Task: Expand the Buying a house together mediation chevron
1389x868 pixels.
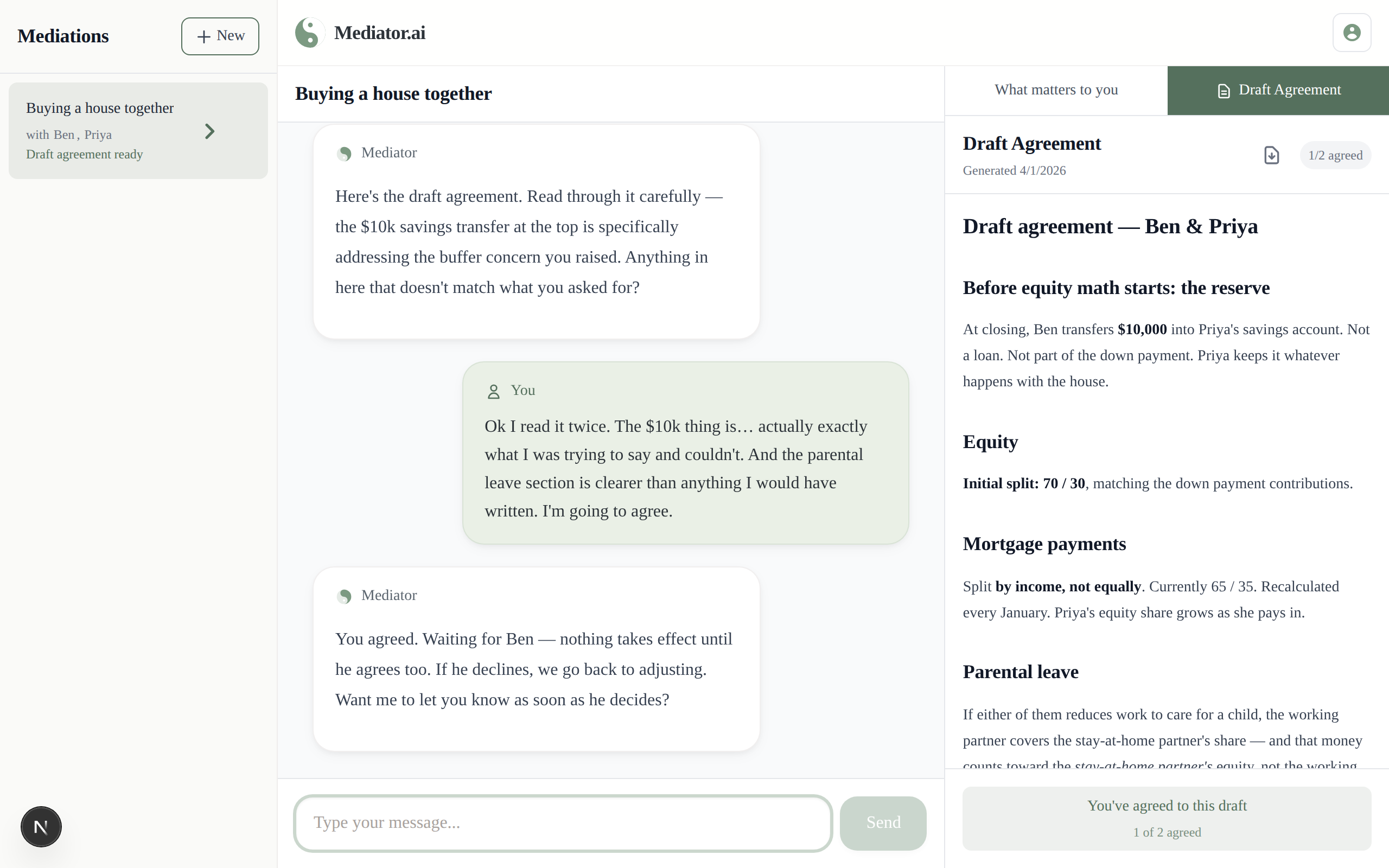Action: pos(209,131)
